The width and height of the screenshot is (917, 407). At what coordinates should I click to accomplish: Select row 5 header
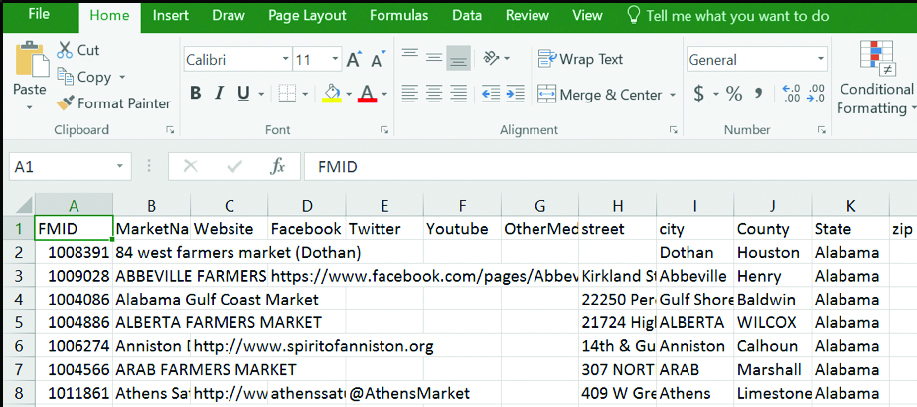pyautogui.click(x=18, y=322)
